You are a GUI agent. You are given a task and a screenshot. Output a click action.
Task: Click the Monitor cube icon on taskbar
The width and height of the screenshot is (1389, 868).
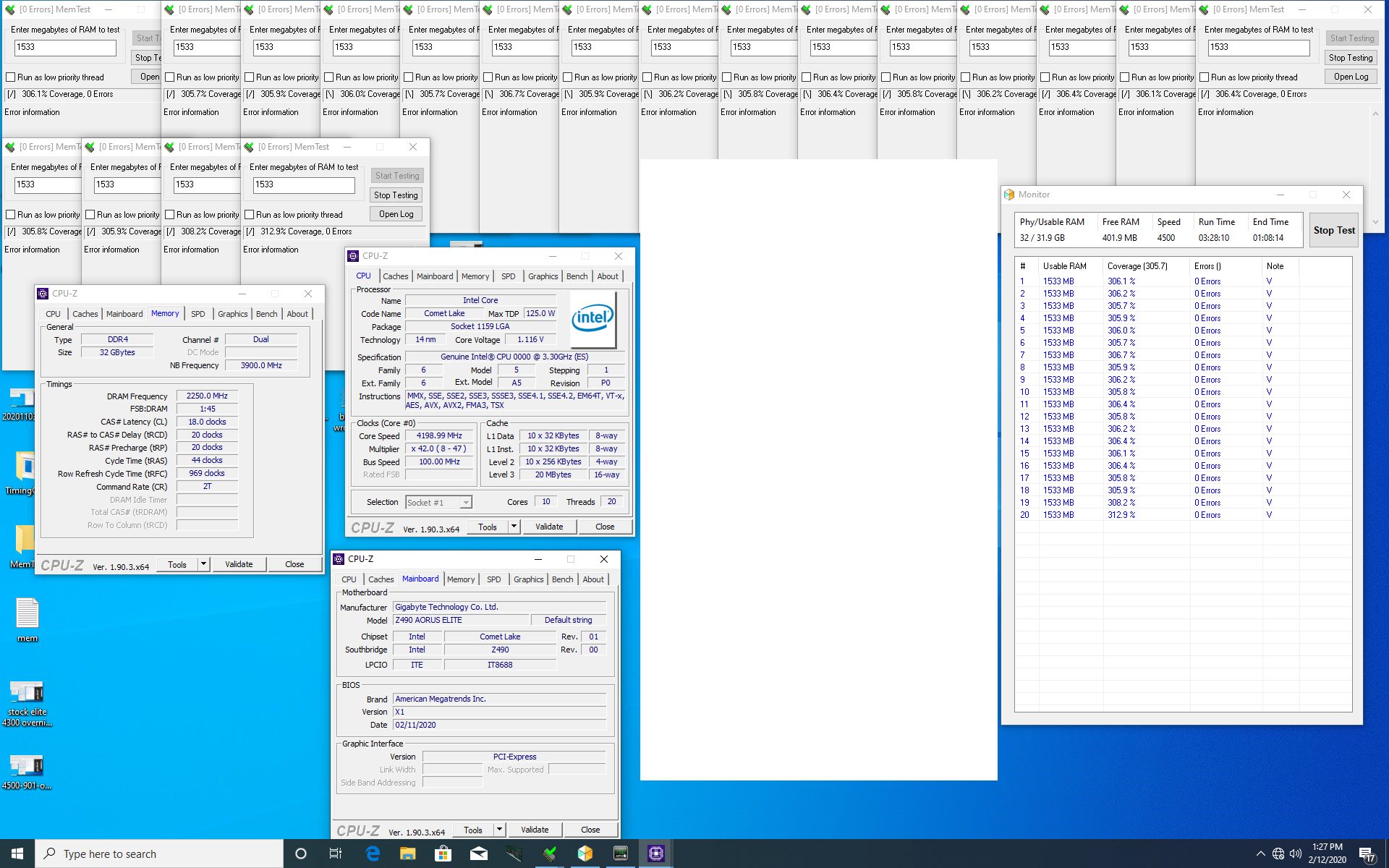click(x=585, y=854)
